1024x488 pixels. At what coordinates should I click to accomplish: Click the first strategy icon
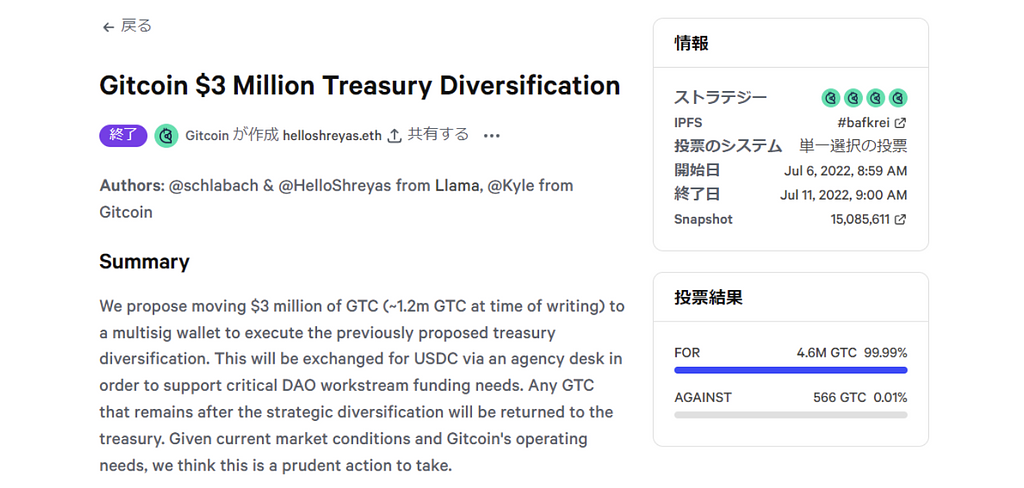coord(830,98)
